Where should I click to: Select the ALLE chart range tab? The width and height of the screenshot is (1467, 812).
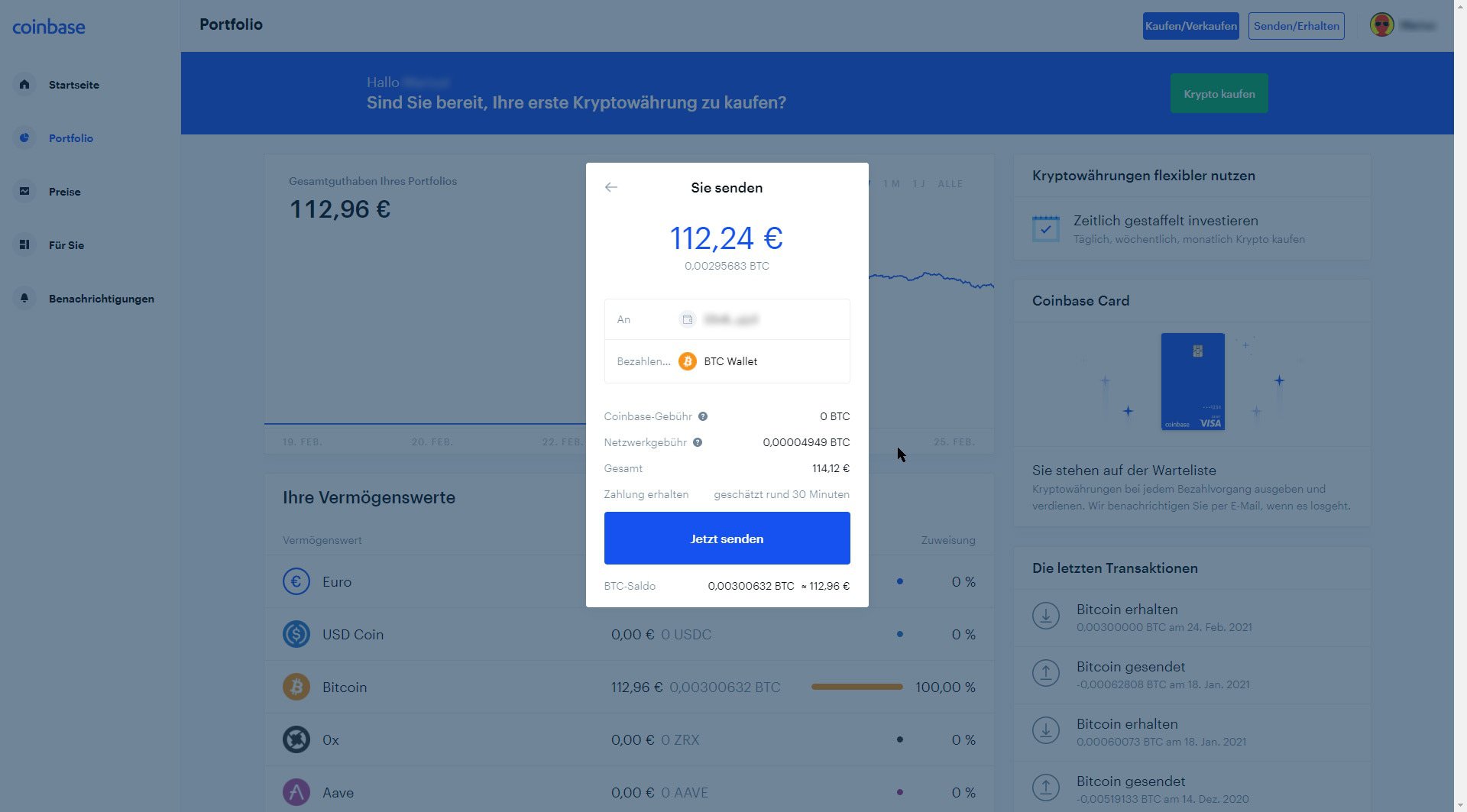(950, 184)
